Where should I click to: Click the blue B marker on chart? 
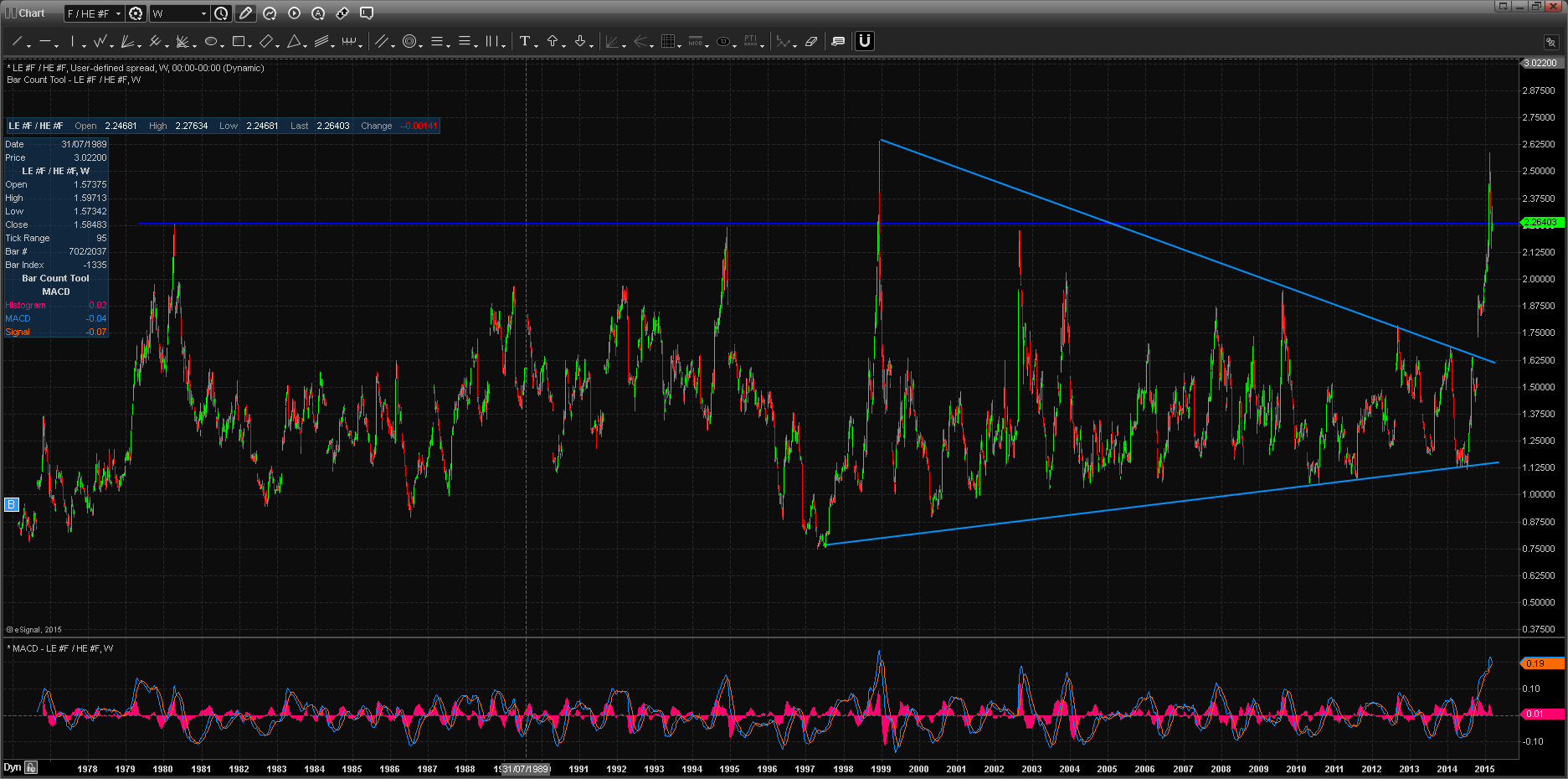11,504
